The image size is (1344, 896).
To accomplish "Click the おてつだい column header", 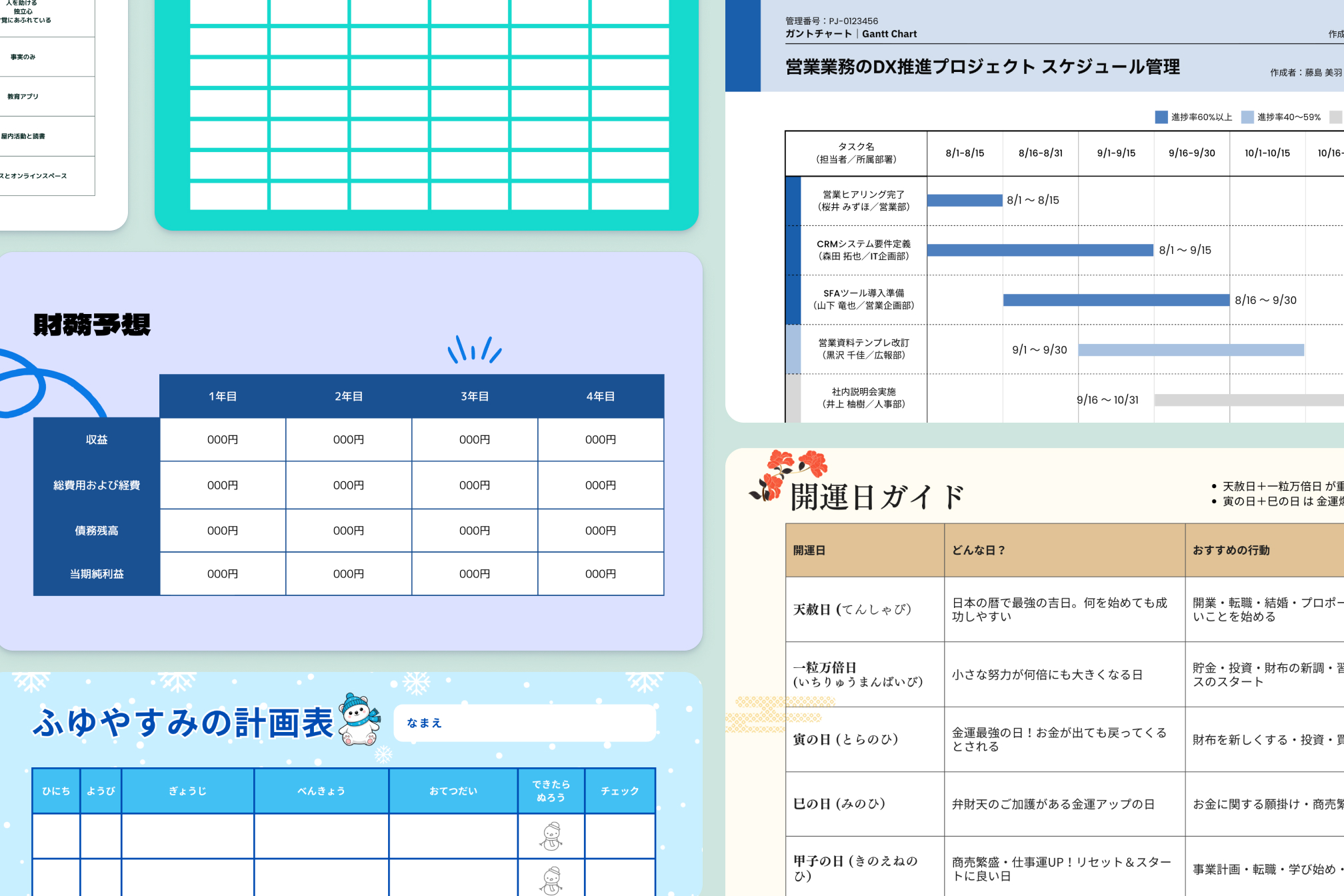I will (x=453, y=791).
